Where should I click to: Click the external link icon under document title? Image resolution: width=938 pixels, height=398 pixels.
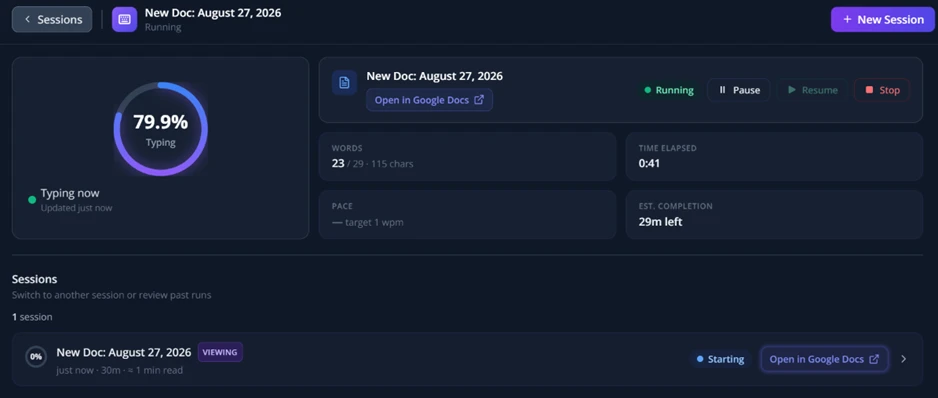479,100
